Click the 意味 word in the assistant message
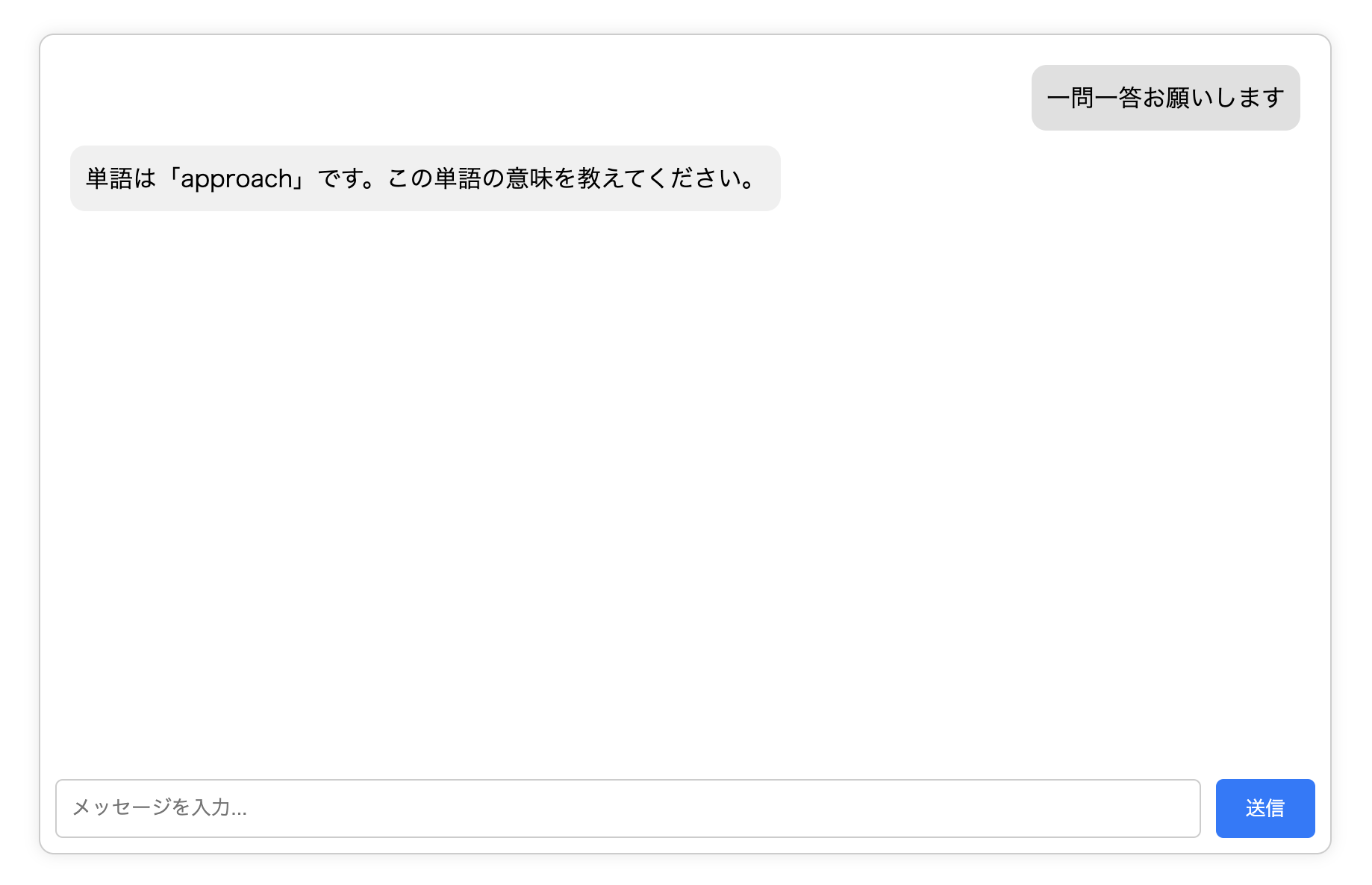The image size is (1372, 885). point(529,179)
